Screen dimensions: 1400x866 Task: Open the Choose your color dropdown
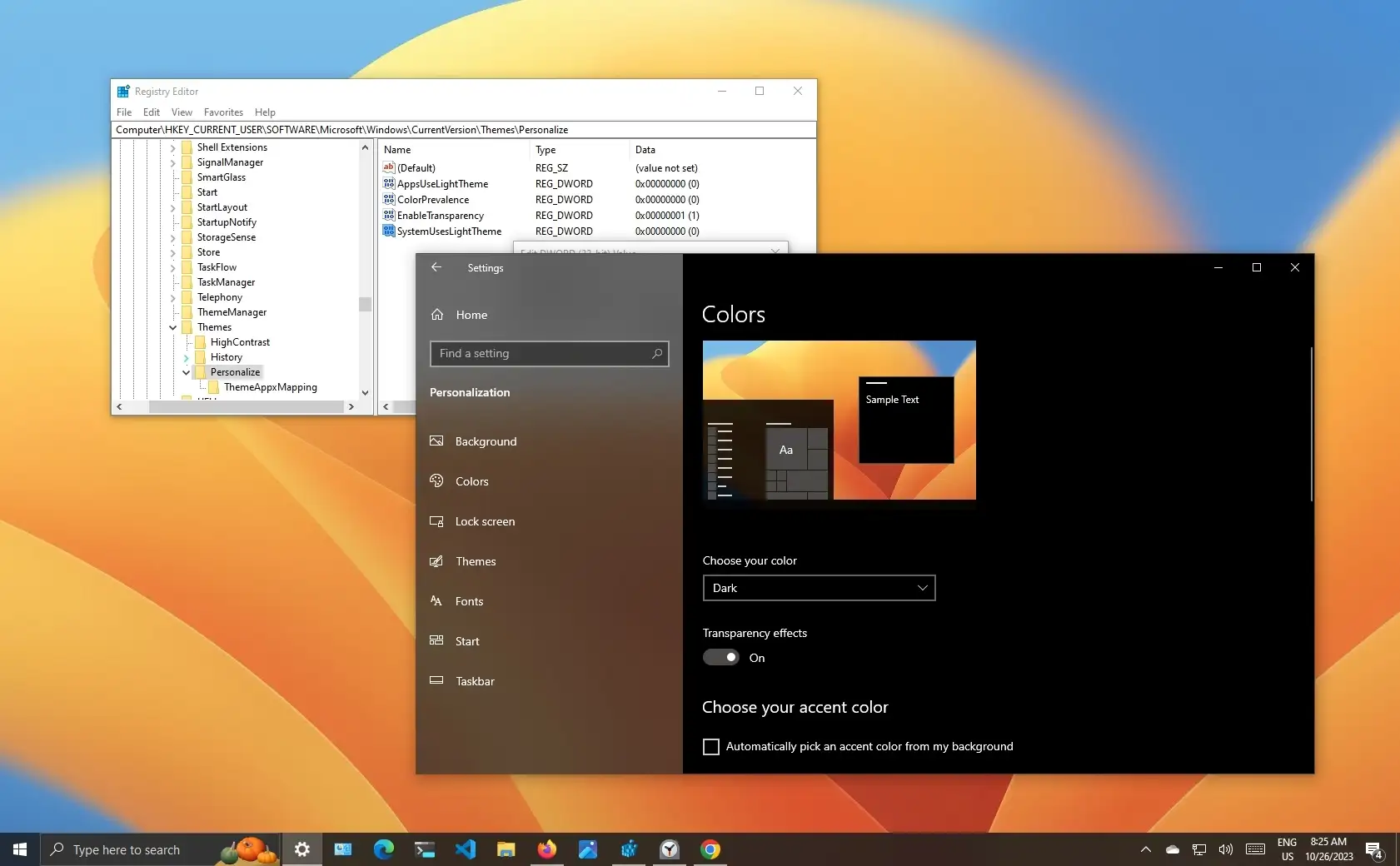819,588
